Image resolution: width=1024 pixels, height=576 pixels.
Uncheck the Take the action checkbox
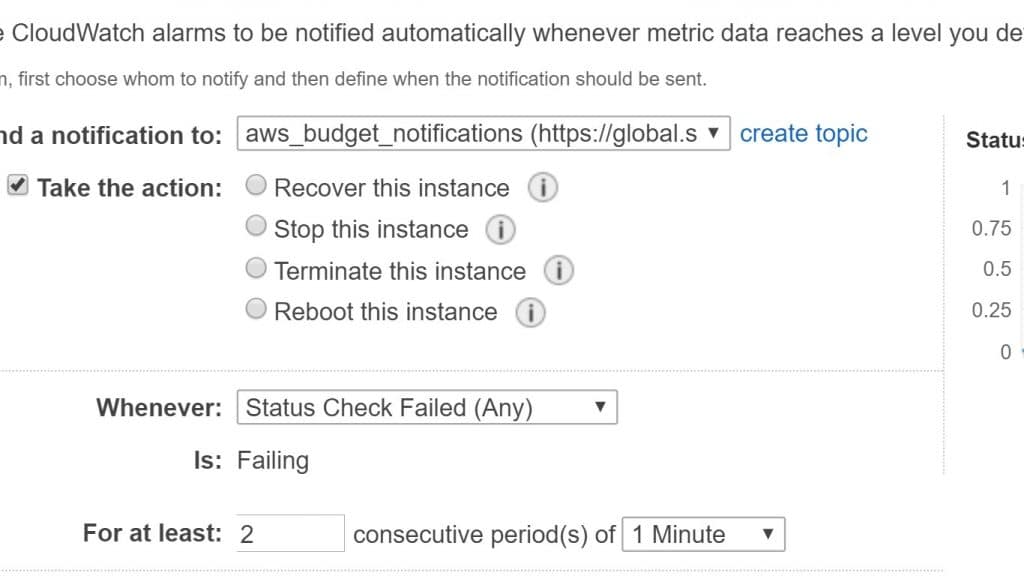pyautogui.click(x=18, y=185)
